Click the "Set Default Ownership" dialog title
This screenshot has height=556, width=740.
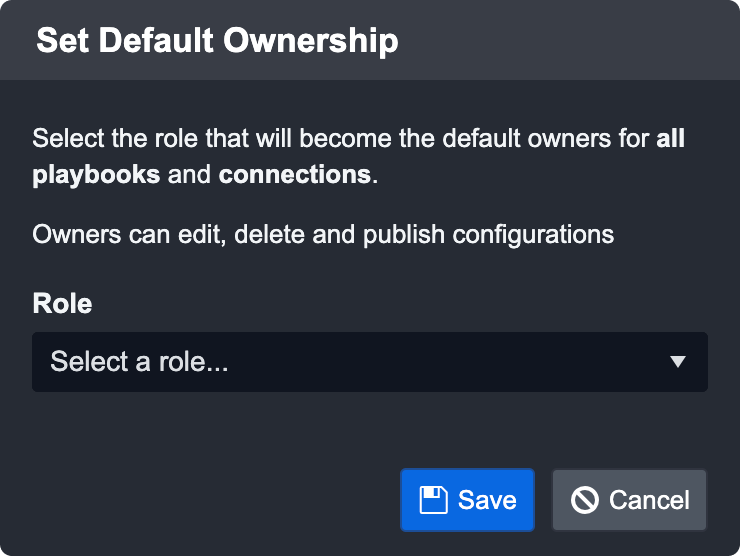217,41
